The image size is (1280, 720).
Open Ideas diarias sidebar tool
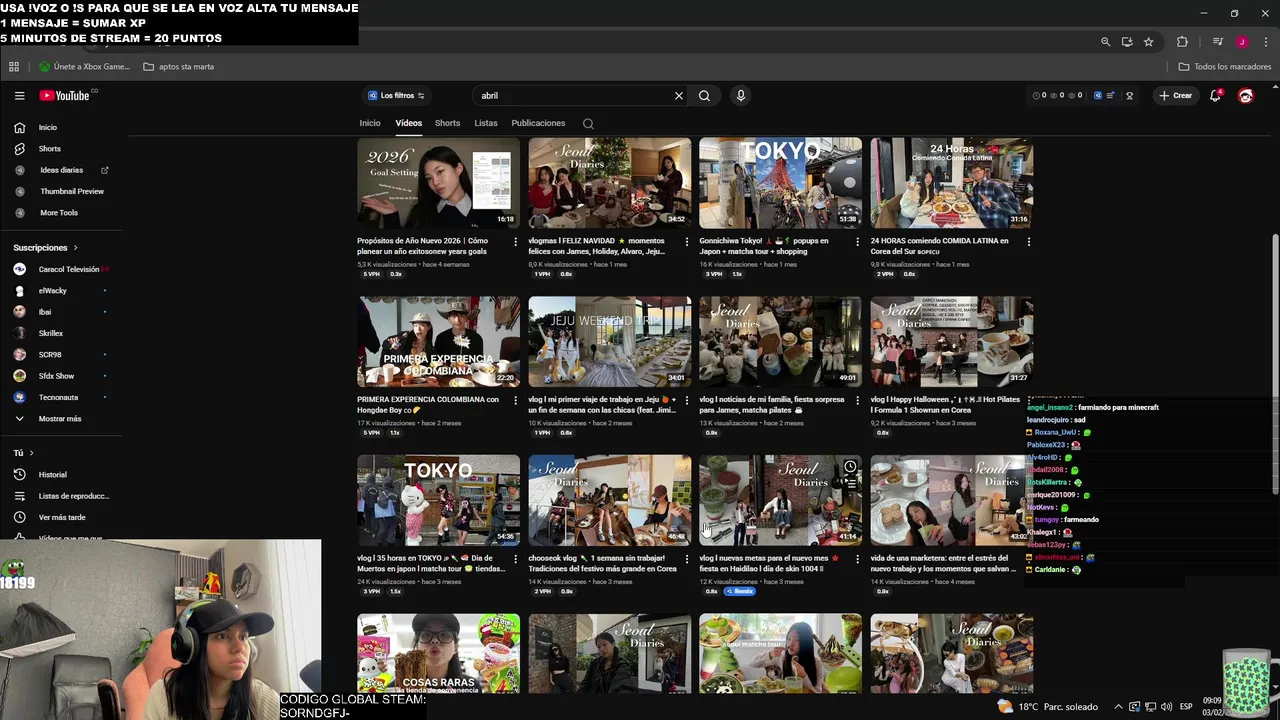[61, 170]
